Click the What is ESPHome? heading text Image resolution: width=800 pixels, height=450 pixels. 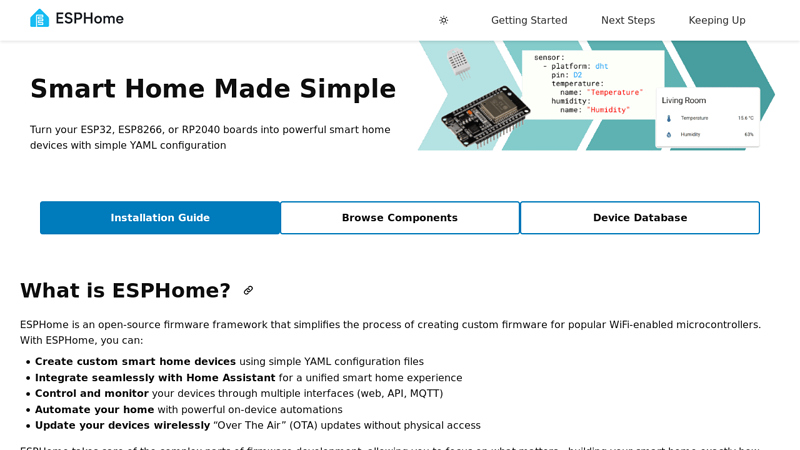coord(126,290)
